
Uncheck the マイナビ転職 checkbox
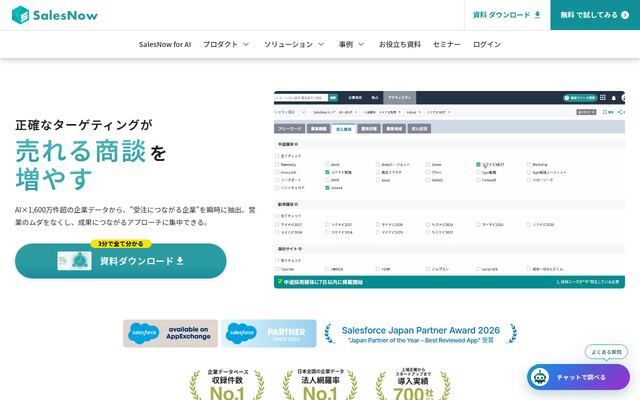pos(327,172)
